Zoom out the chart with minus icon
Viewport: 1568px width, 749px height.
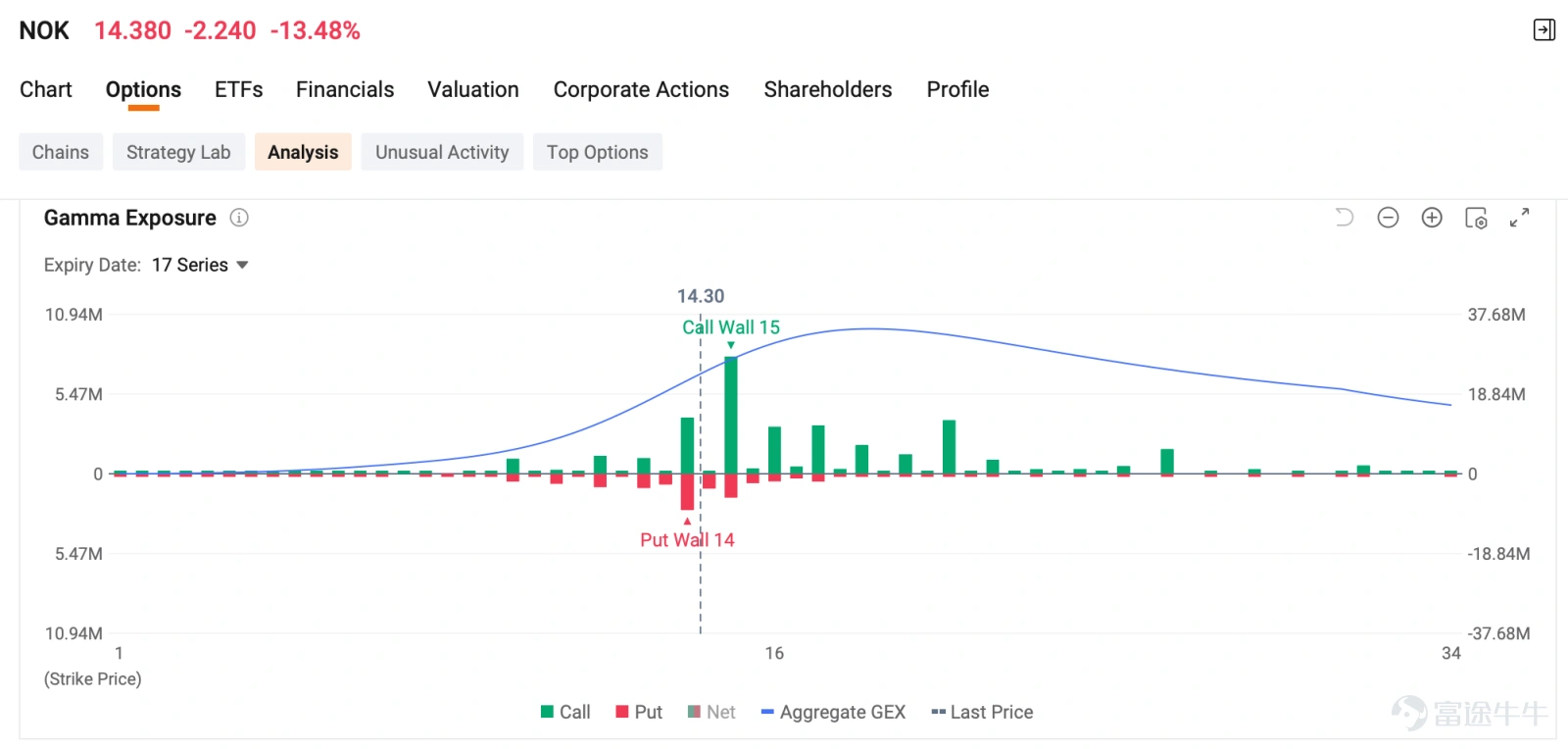click(x=1388, y=218)
